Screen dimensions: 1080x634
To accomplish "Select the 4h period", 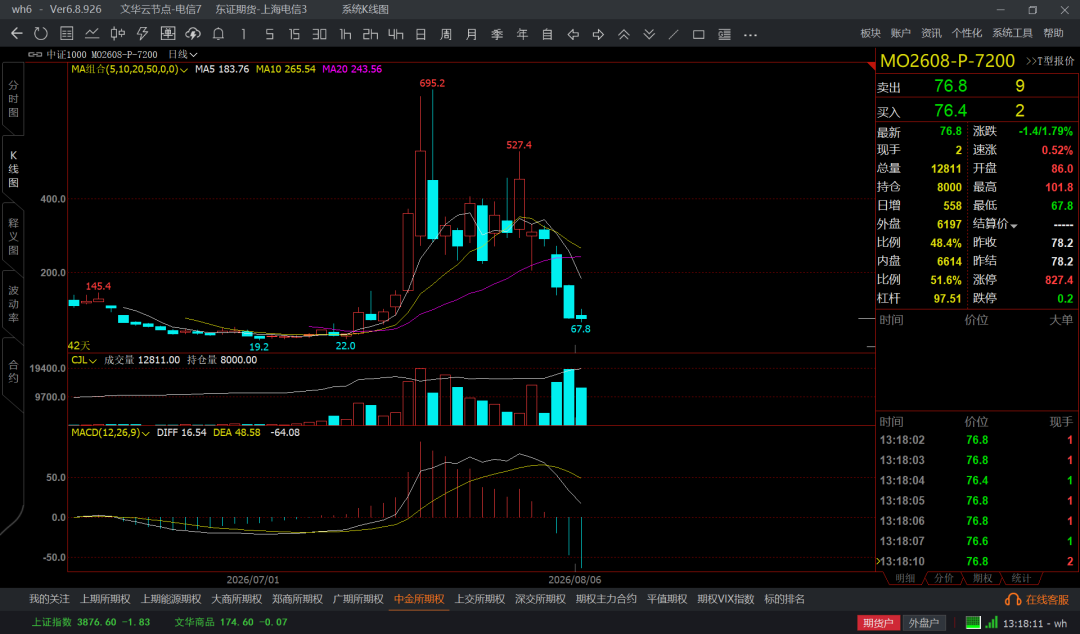I will (395, 34).
